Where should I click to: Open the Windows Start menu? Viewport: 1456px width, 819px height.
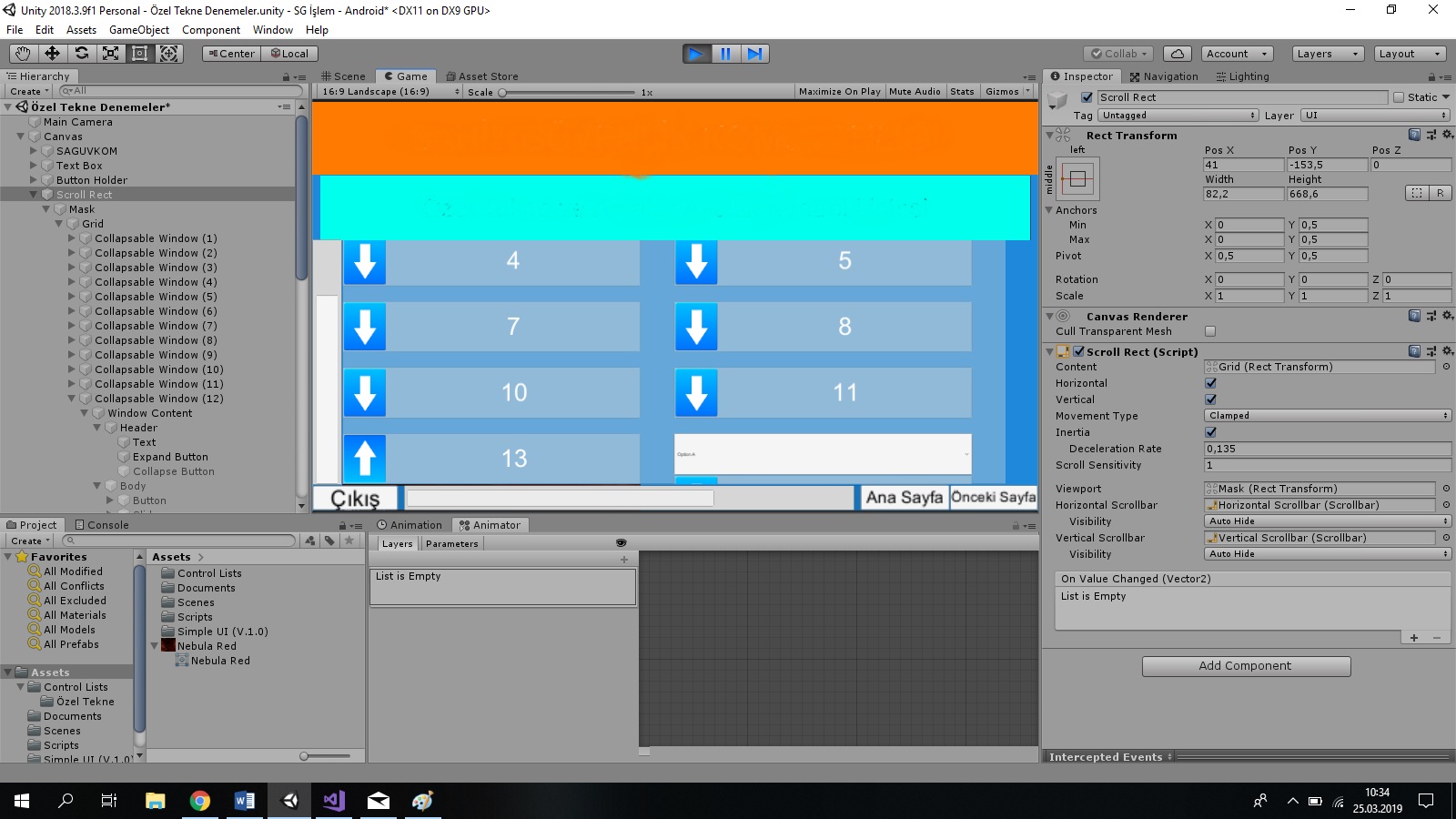pos(22,801)
